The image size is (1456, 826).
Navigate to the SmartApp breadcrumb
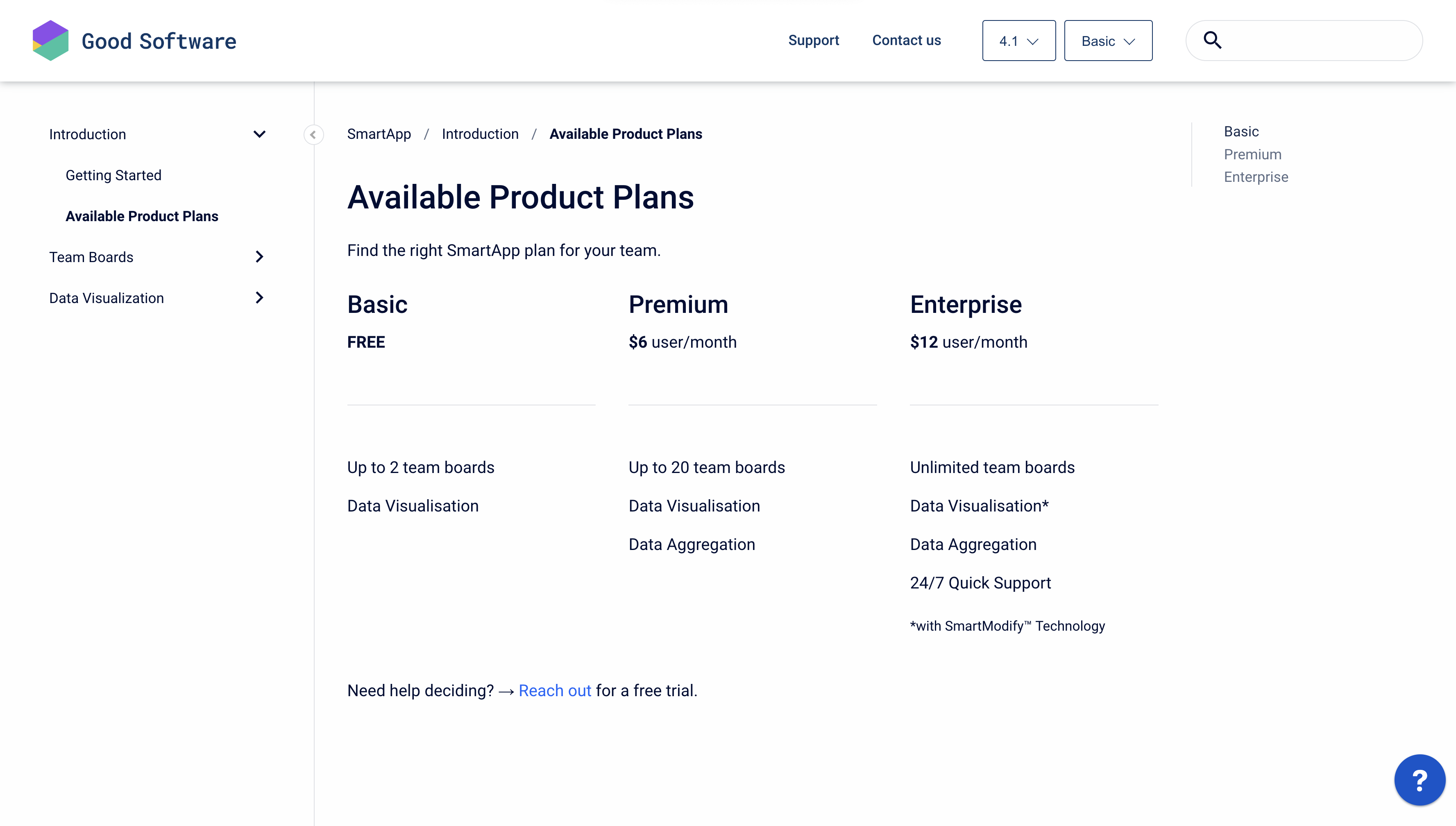(x=379, y=134)
